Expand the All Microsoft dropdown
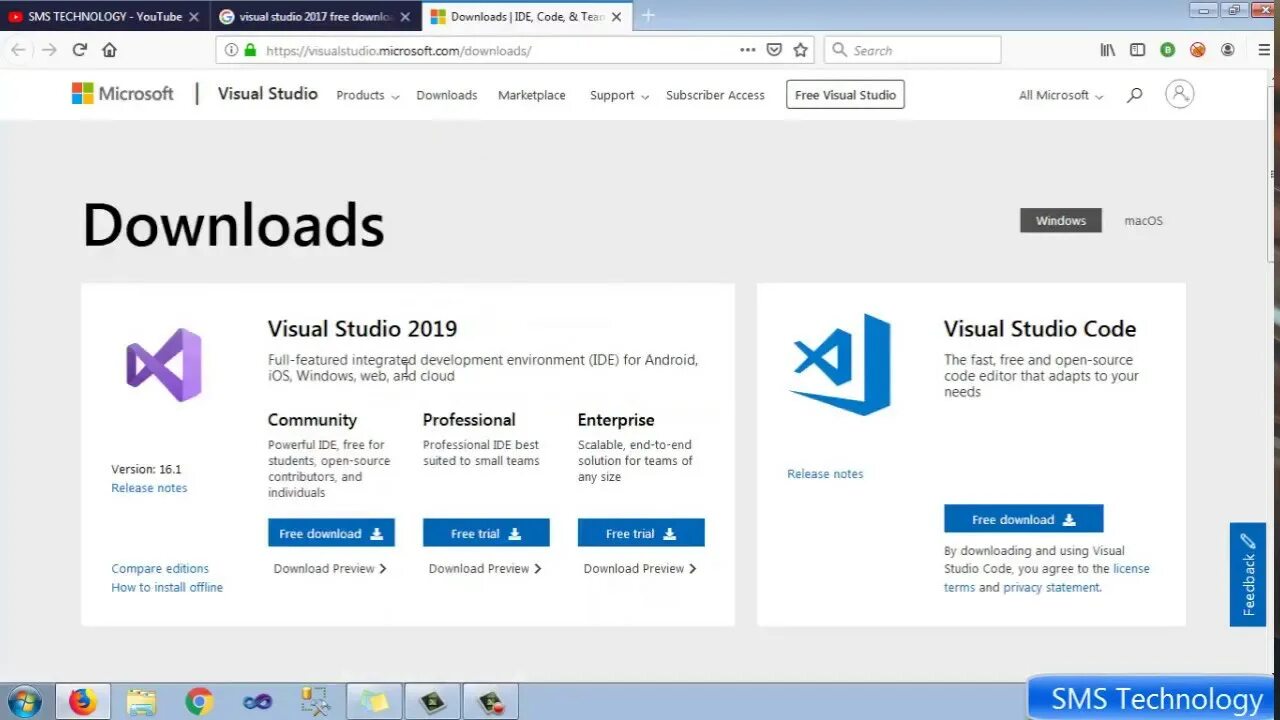The width and height of the screenshot is (1280, 720). coord(1060,95)
